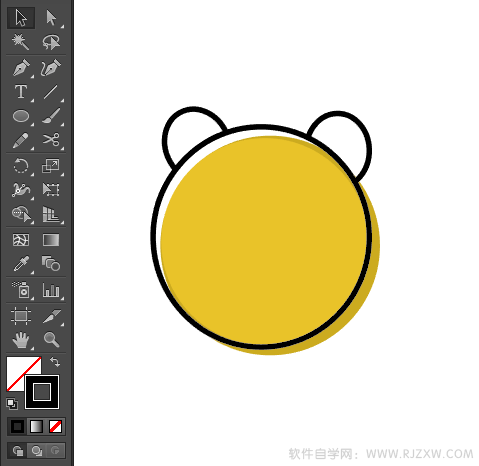The width and height of the screenshot is (479, 466).
Task: Enable Draw Behind mode
Action: pyautogui.click(x=36, y=451)
